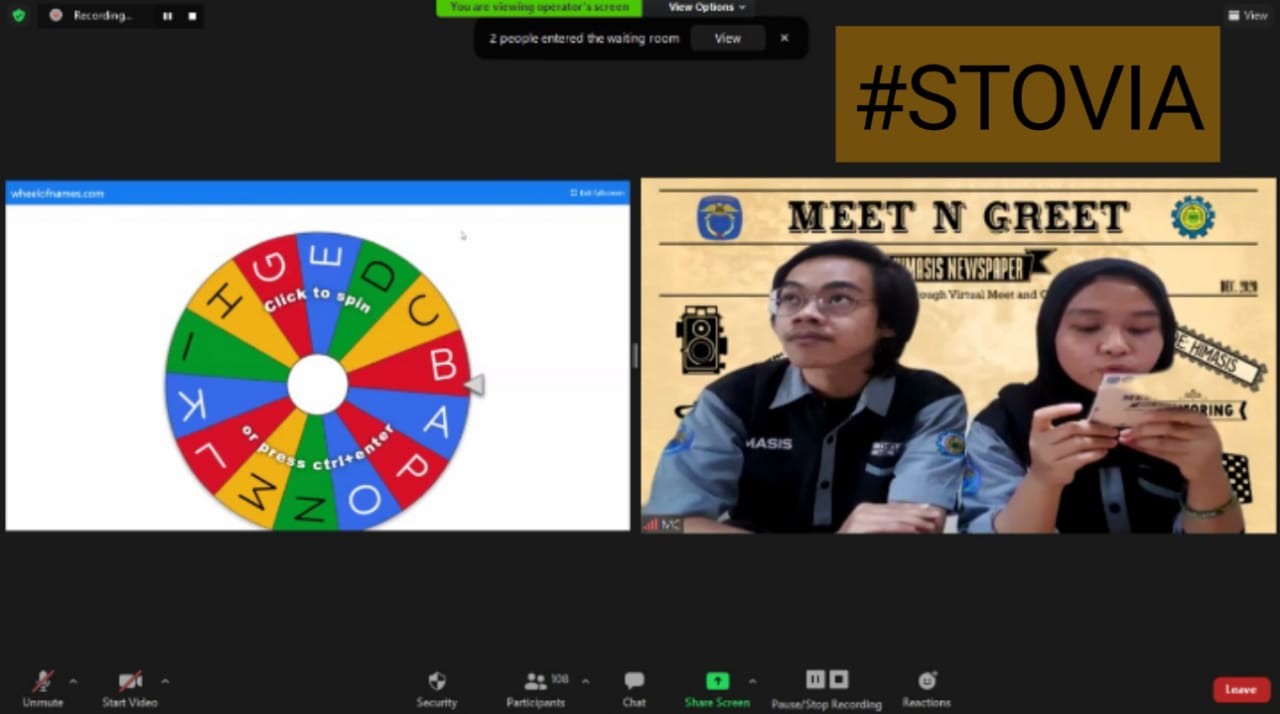
Task: Click the red B wheel segment
Action: (430, 366)
